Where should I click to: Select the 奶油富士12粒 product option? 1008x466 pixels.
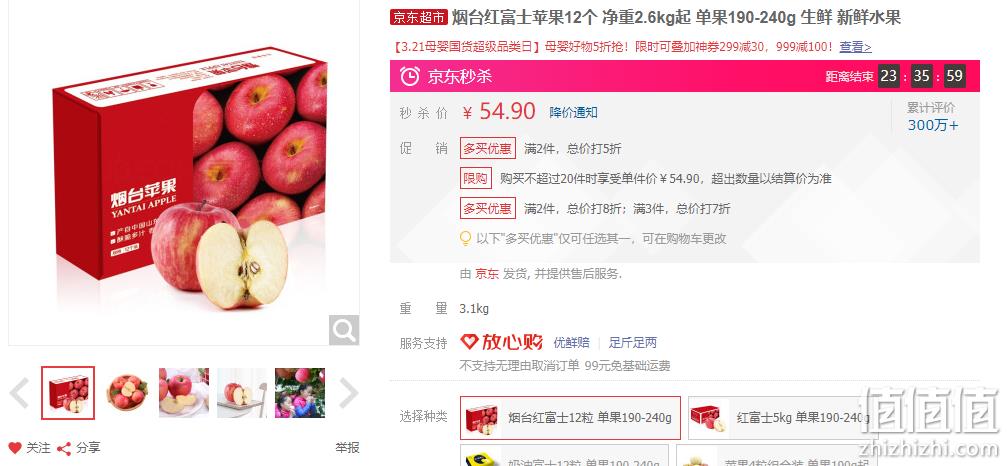point(564,456)
